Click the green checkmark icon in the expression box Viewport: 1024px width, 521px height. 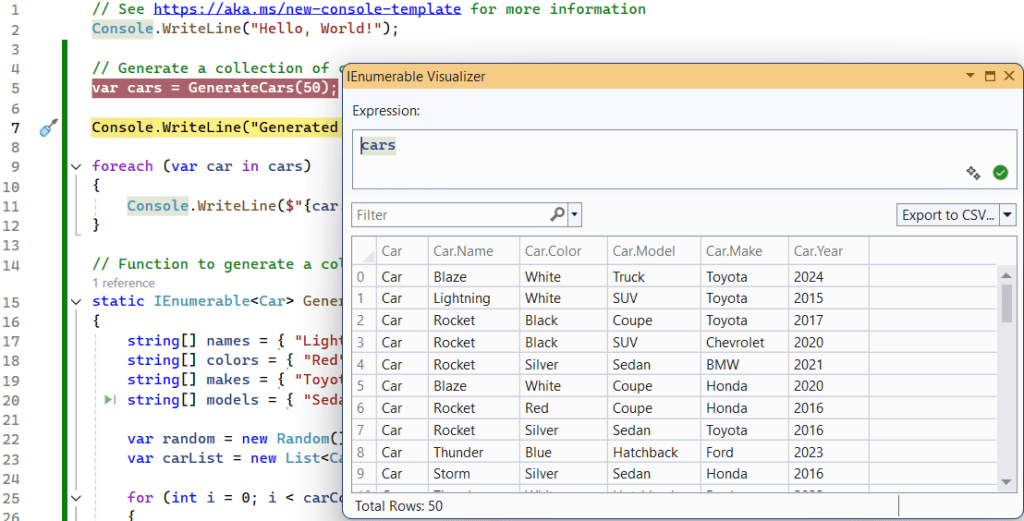(x=1000, y=173)
